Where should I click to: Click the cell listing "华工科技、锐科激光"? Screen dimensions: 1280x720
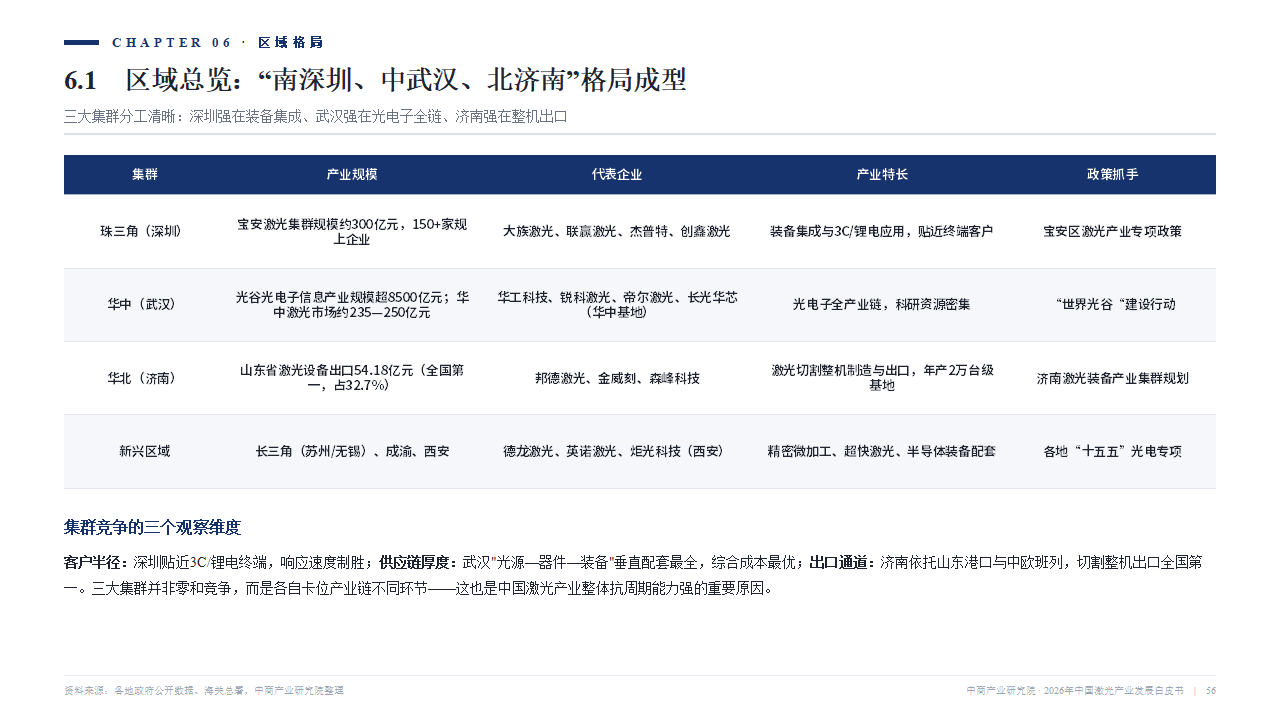[617, 304]
